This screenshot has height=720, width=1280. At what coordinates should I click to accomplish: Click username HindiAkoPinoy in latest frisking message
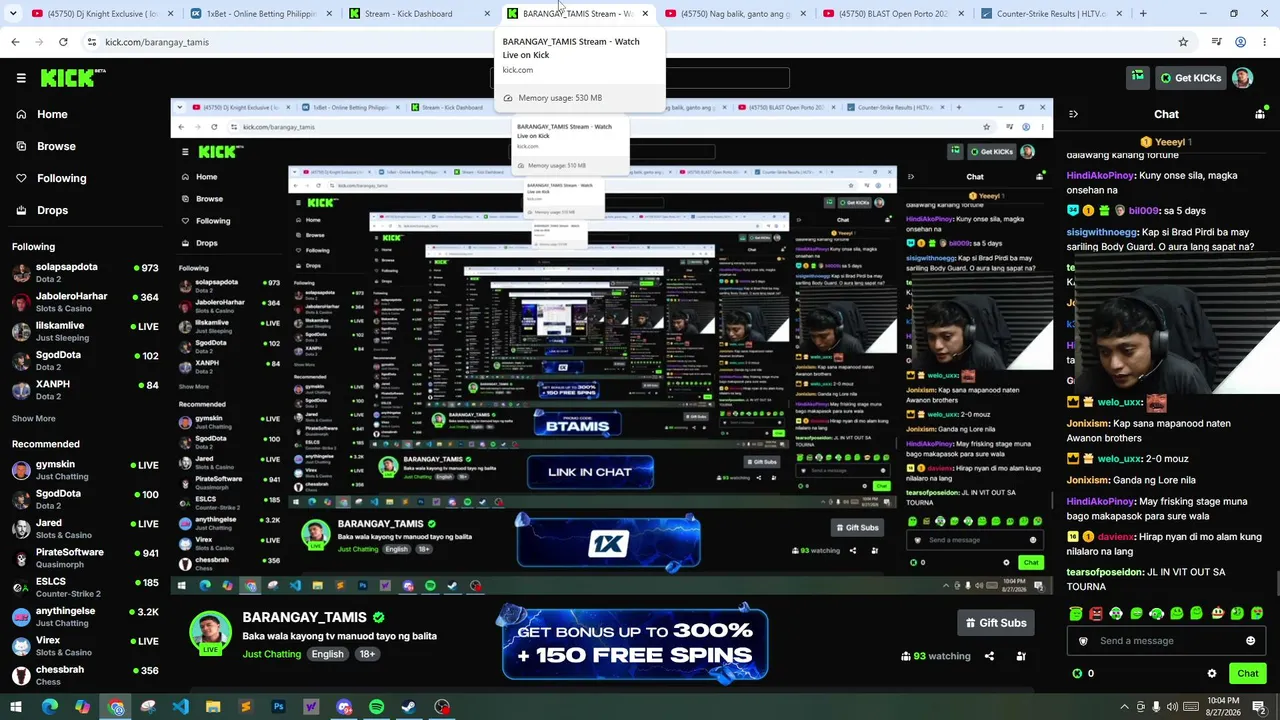click(1101, 501)
